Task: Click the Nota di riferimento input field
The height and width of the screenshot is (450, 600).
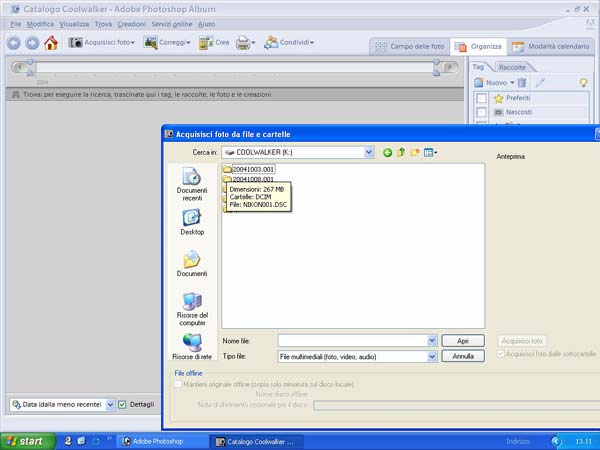Action: [x=456, y=405]
